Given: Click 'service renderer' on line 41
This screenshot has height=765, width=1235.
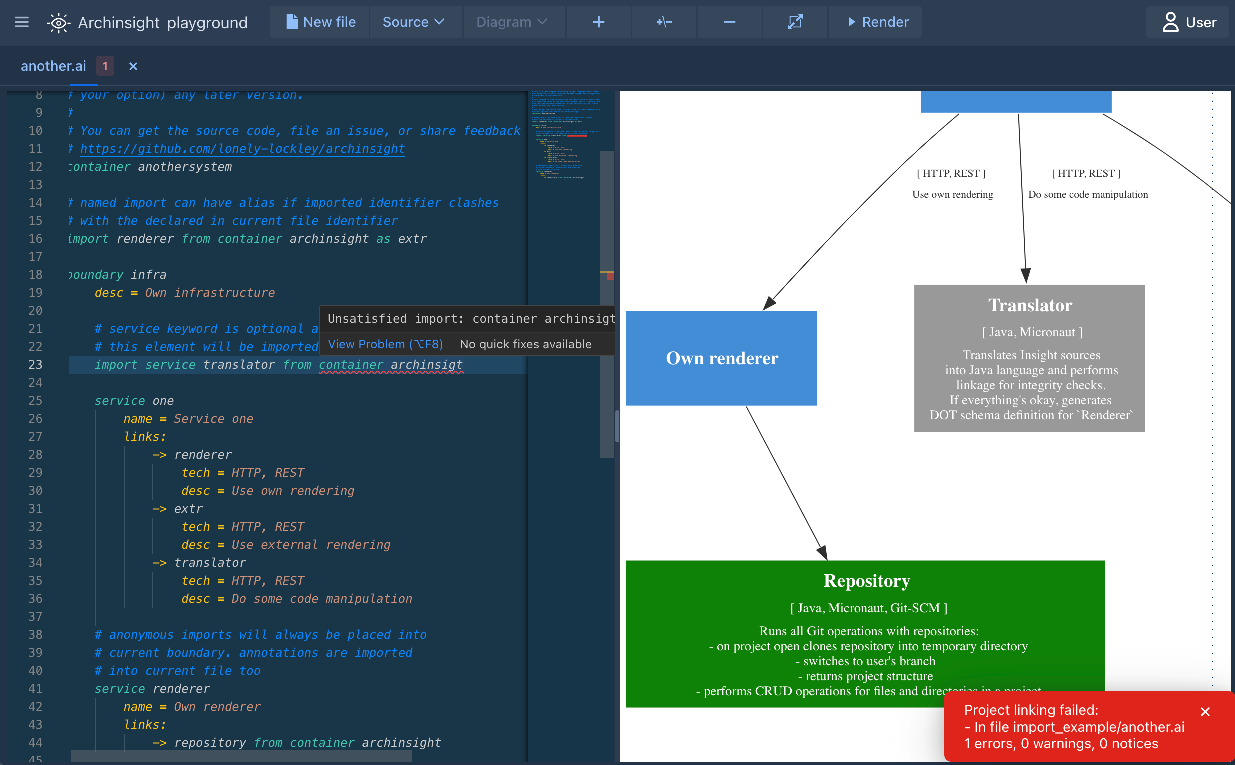Looking at the screenshot, I should 152,689.
